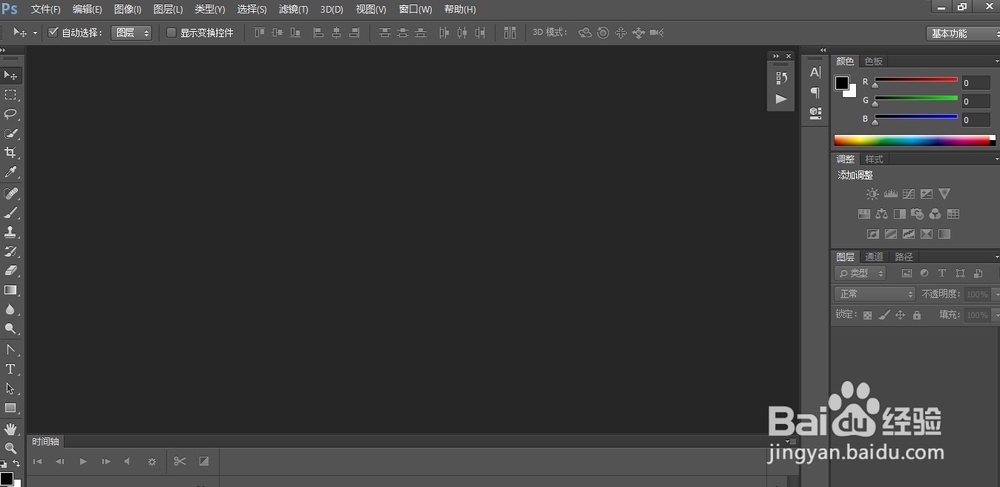
Task: Mute audio playback in timeline
Action: coord(127,462)
